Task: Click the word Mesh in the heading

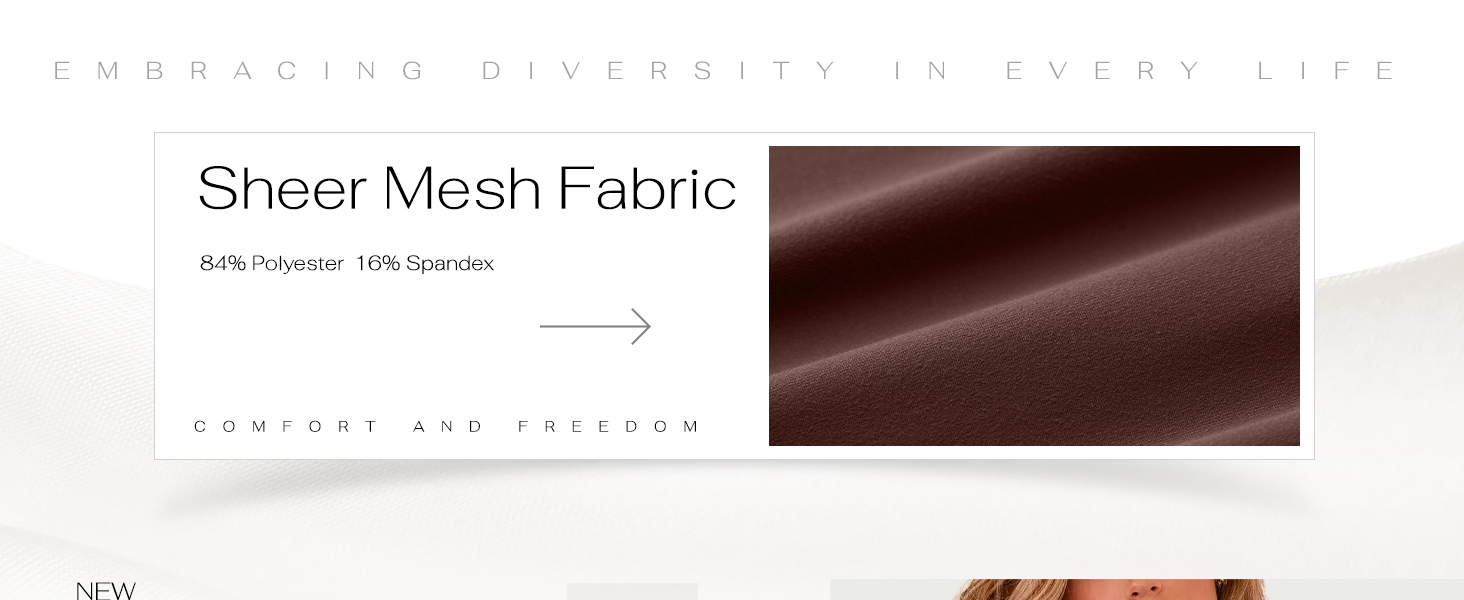Action: pos(462,188)
